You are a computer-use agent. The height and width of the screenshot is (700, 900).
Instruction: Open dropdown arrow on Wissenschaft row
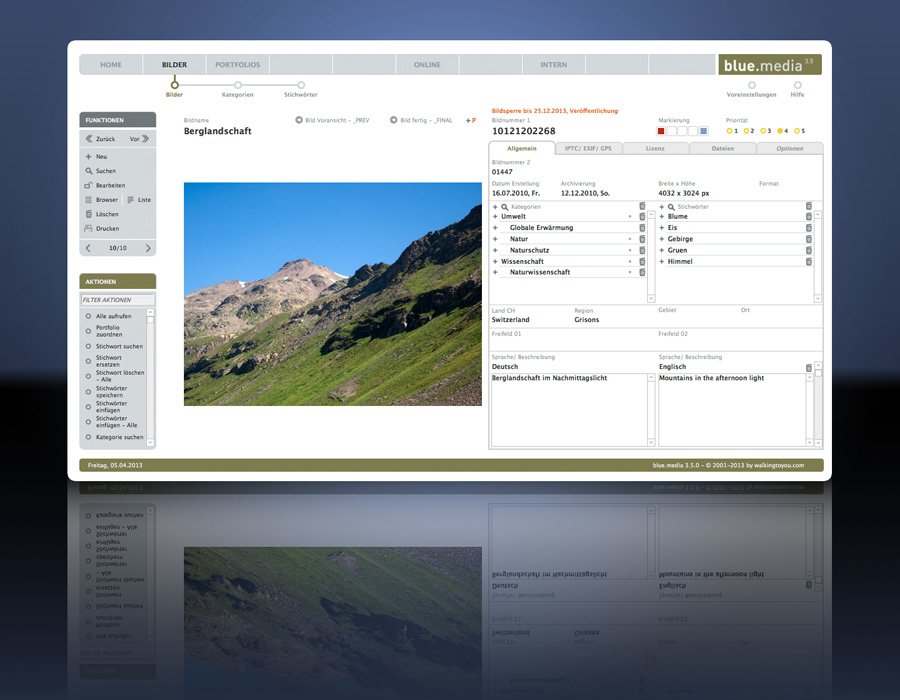tap(630, 262)
